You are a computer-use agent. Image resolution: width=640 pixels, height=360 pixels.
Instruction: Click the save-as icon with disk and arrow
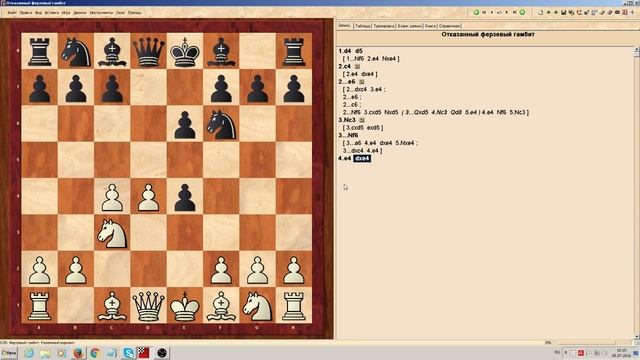tap(571, 13)
